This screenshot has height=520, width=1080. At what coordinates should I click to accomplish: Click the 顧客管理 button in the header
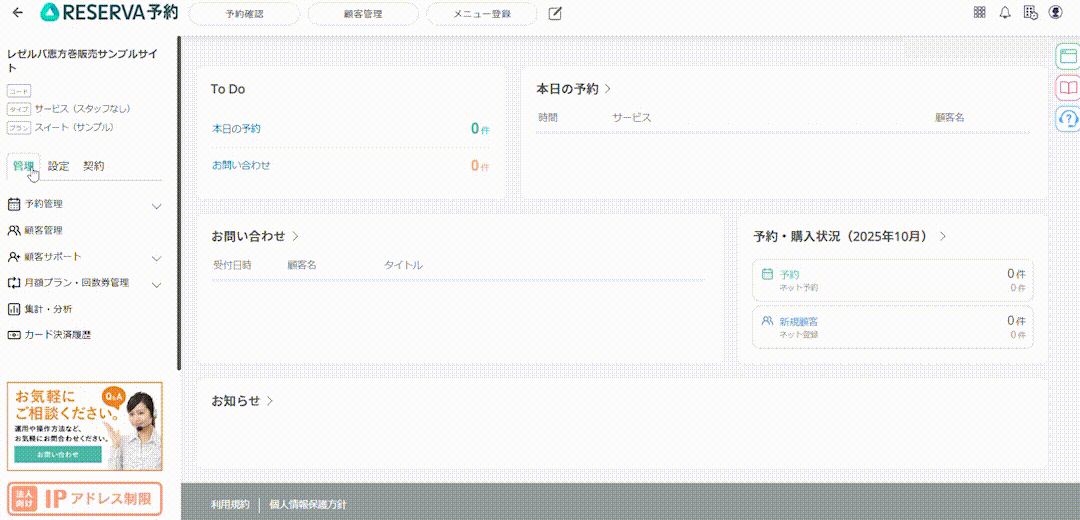coord(363,13)
